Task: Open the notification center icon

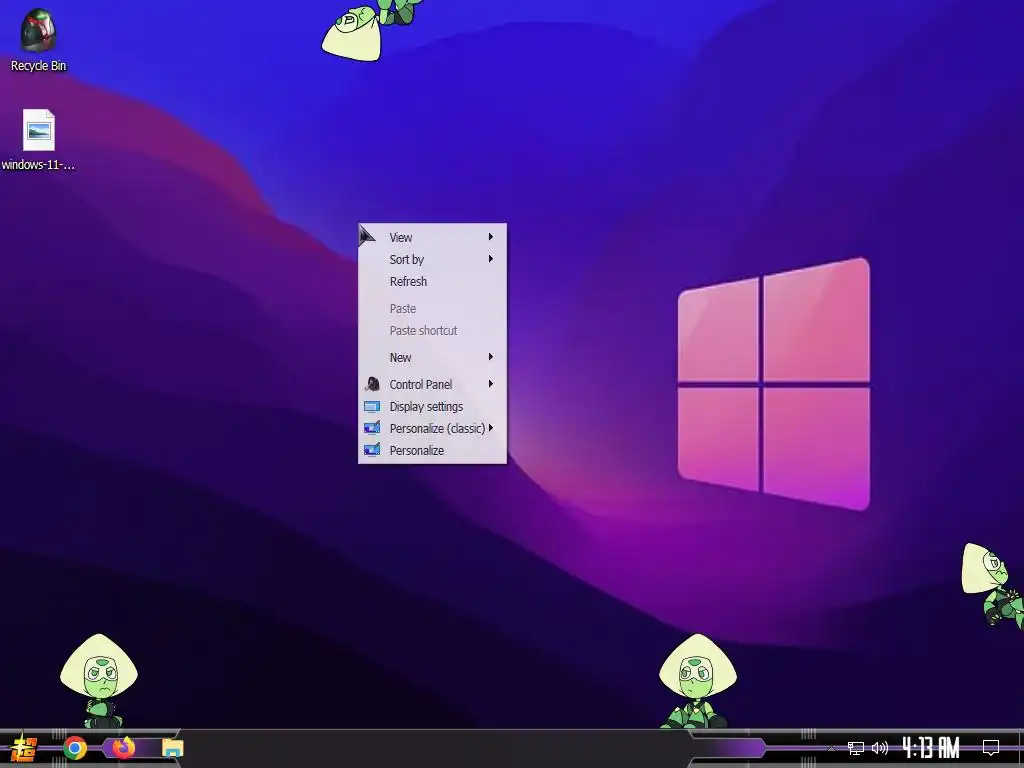Action: click(991, 747)
